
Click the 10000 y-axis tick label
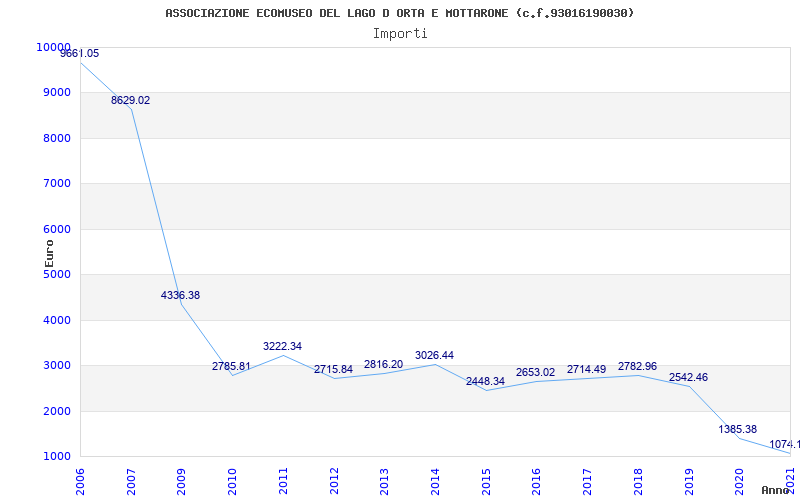(x=54, y=47)
